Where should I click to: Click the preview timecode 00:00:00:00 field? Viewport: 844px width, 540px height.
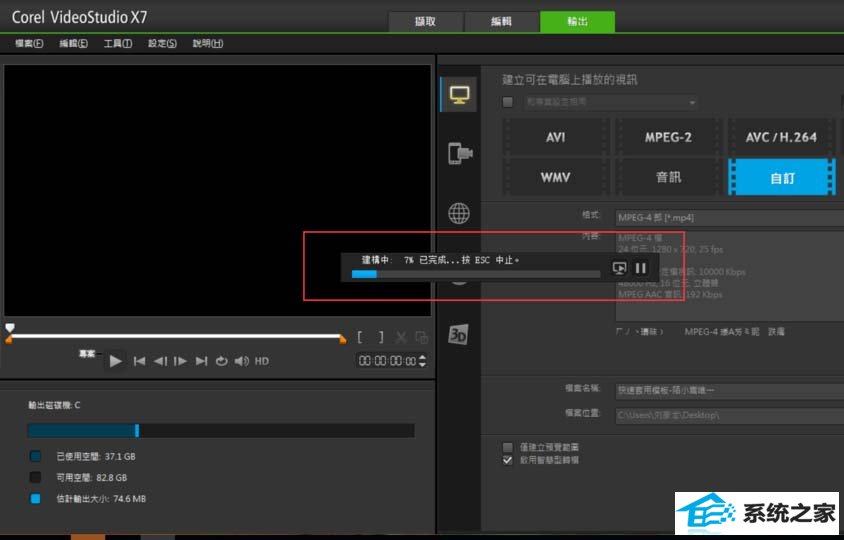pos(388,361)
